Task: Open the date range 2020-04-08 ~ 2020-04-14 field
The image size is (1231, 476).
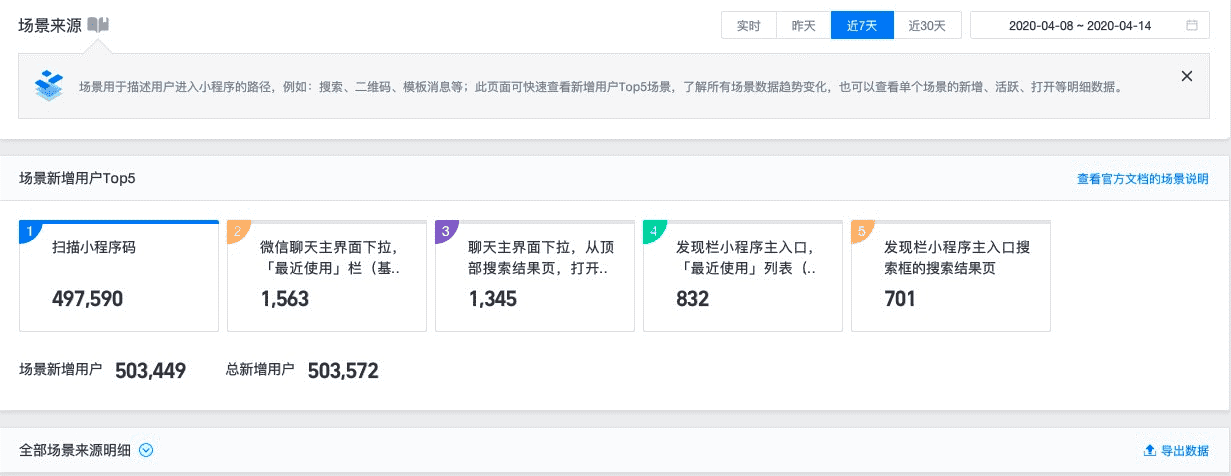Action: point(1090,25)
